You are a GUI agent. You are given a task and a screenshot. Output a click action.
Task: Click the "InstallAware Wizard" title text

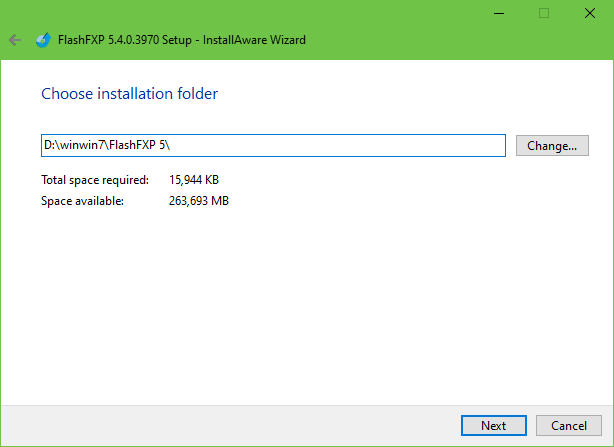tap(257, 40)
